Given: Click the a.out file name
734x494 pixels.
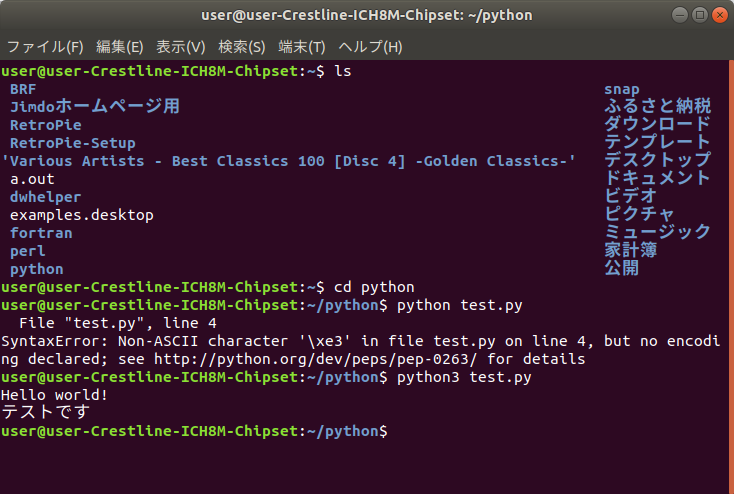Looking at the screenshot, I should (32, 179).
